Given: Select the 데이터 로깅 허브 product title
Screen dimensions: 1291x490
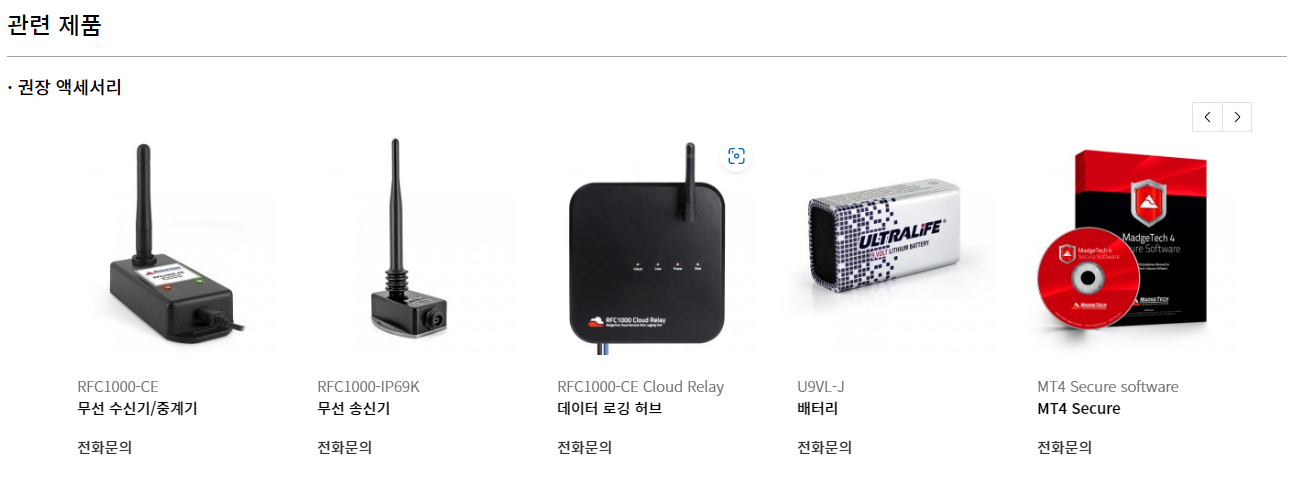Looking at the screenshot, I should click(x=610, y=408).
